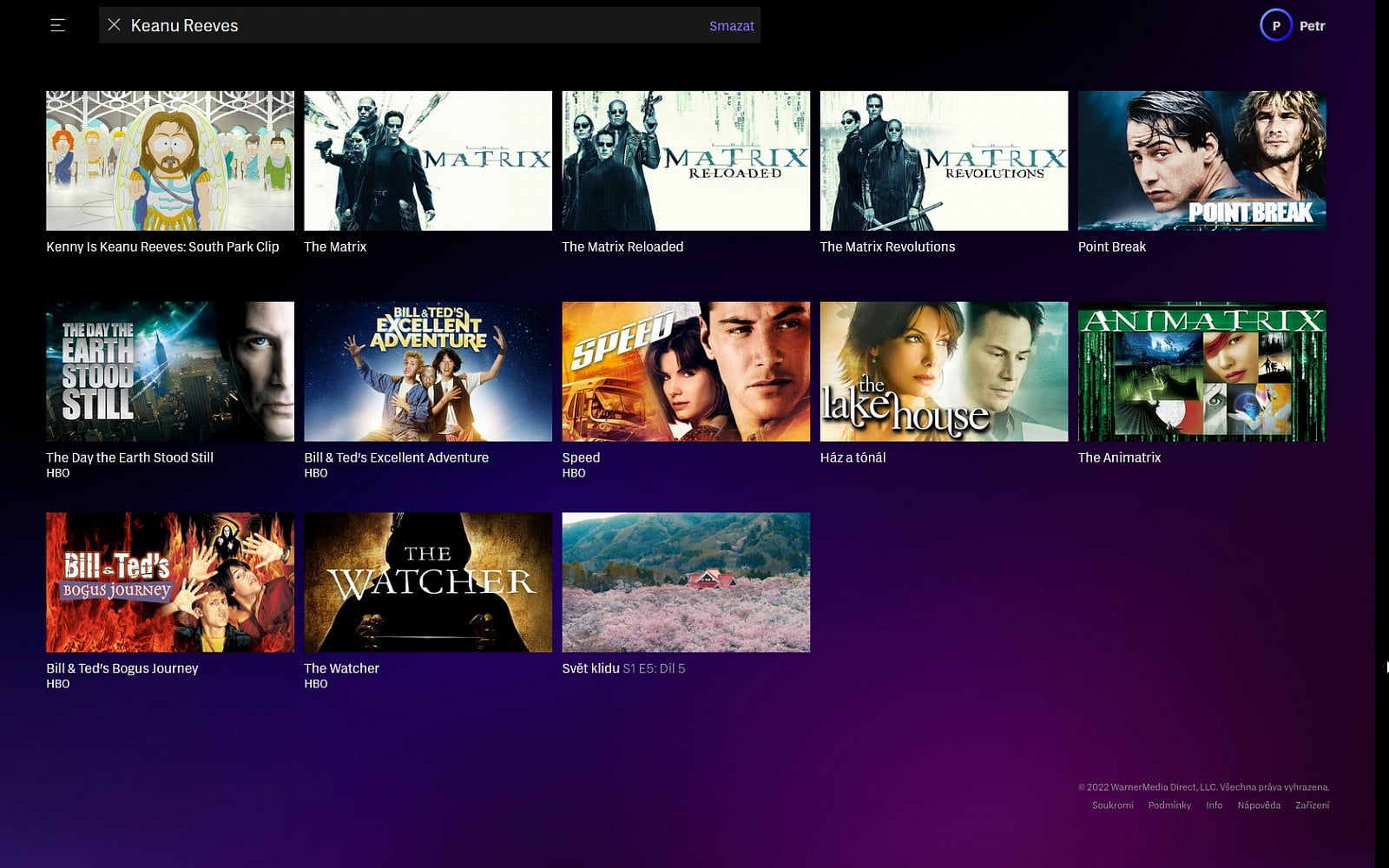This screenshot has height=868, width=1389.
Task: Click the 'S1 E5: Díl 5' episode label
Action: coord(654,668)
